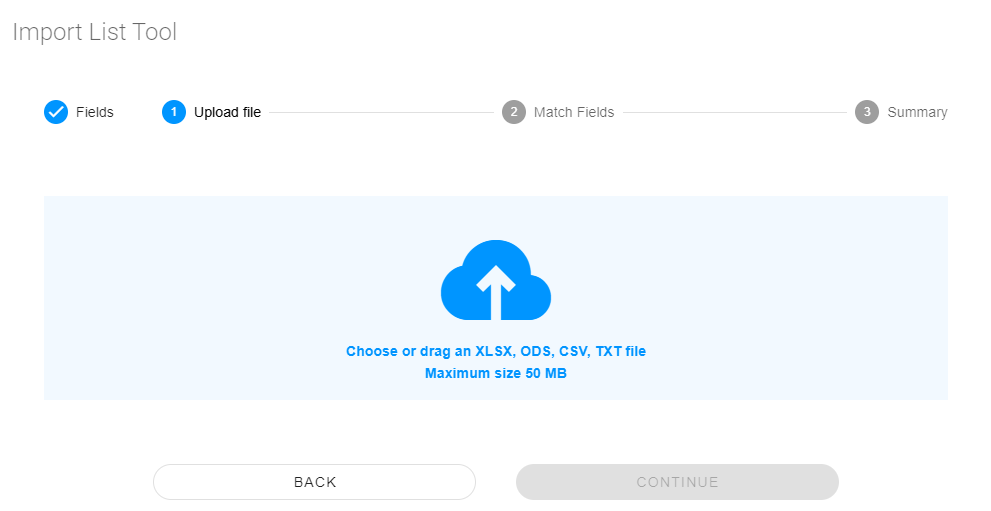Viewport: 991px width, 511px height.
Task: Click the Fields completed checkmark icon
Action: click(x=56, y=112)
